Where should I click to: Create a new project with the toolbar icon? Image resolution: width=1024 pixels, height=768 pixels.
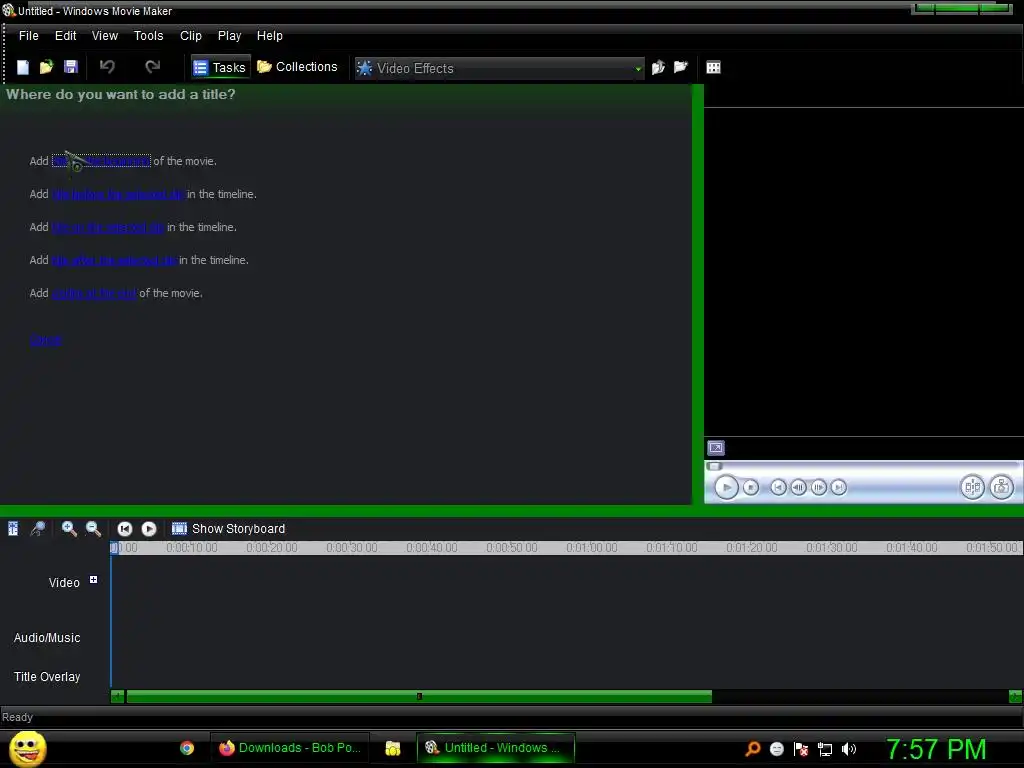tap(23, 67)
